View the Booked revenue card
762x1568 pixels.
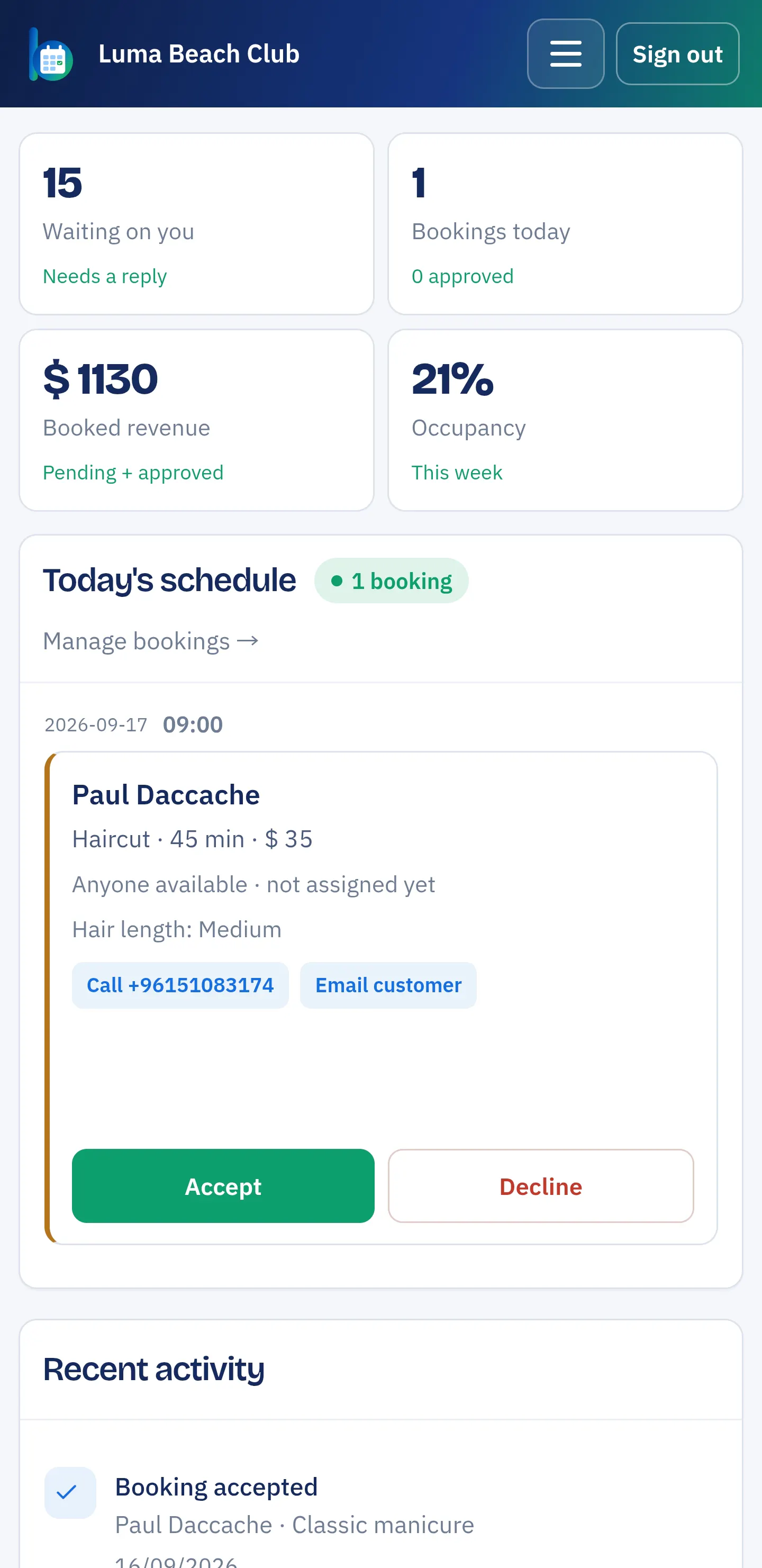pyautogui.click(x=197, y=420)
